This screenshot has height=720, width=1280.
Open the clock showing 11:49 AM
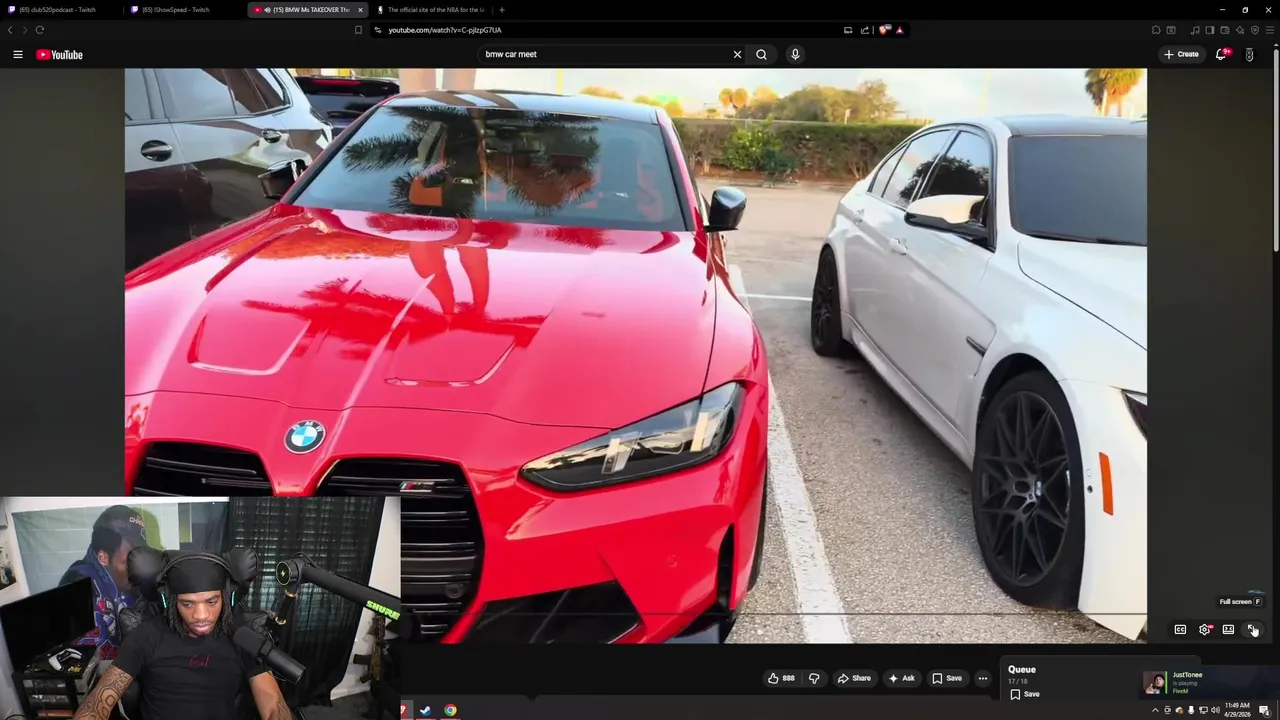1238,710
